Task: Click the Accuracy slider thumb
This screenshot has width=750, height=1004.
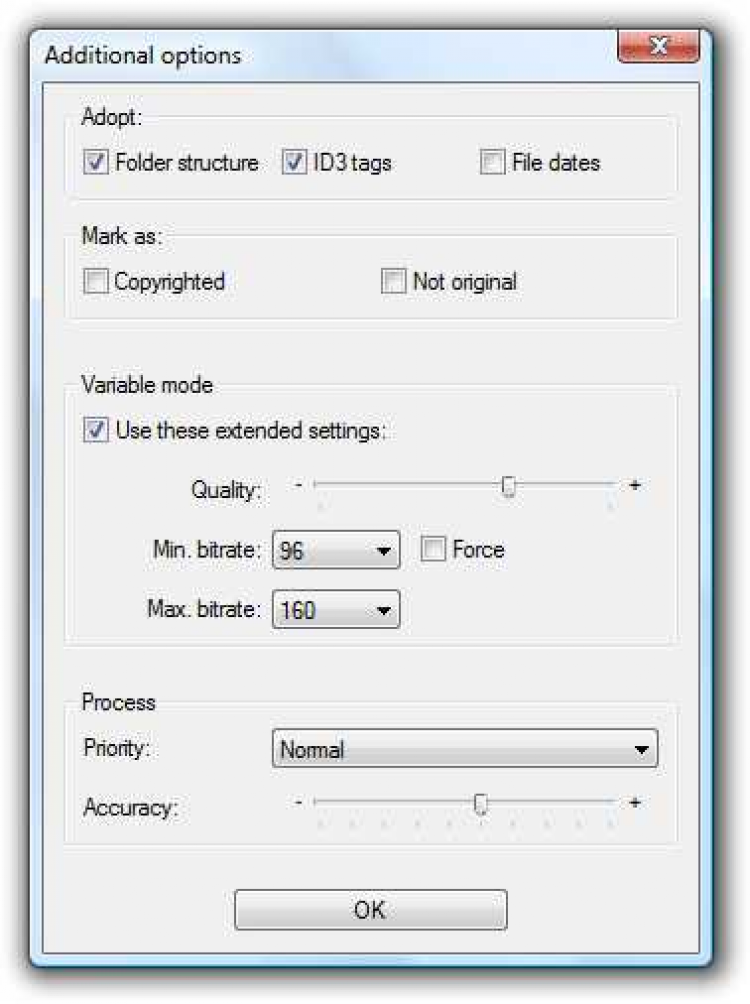Action: [x=481, y=803]
